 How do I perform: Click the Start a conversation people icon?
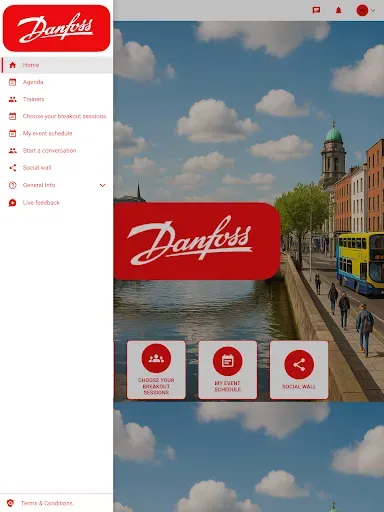[13, 151]
